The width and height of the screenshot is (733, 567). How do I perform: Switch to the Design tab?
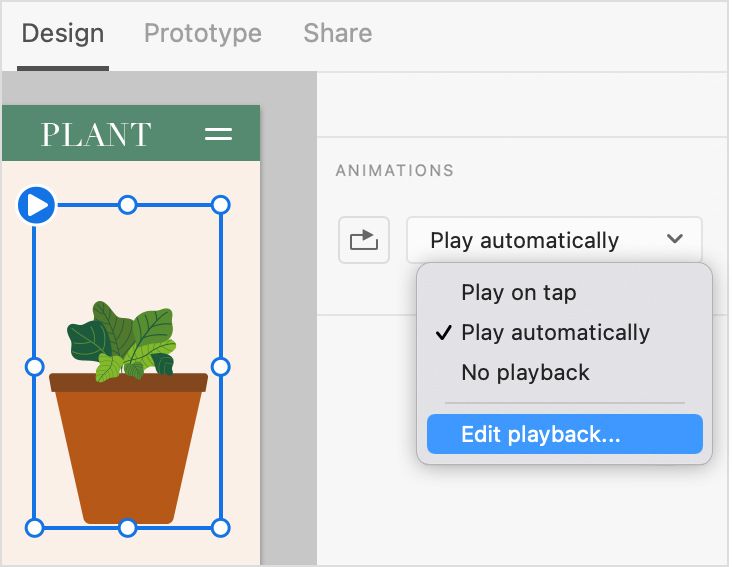point(62,33)
